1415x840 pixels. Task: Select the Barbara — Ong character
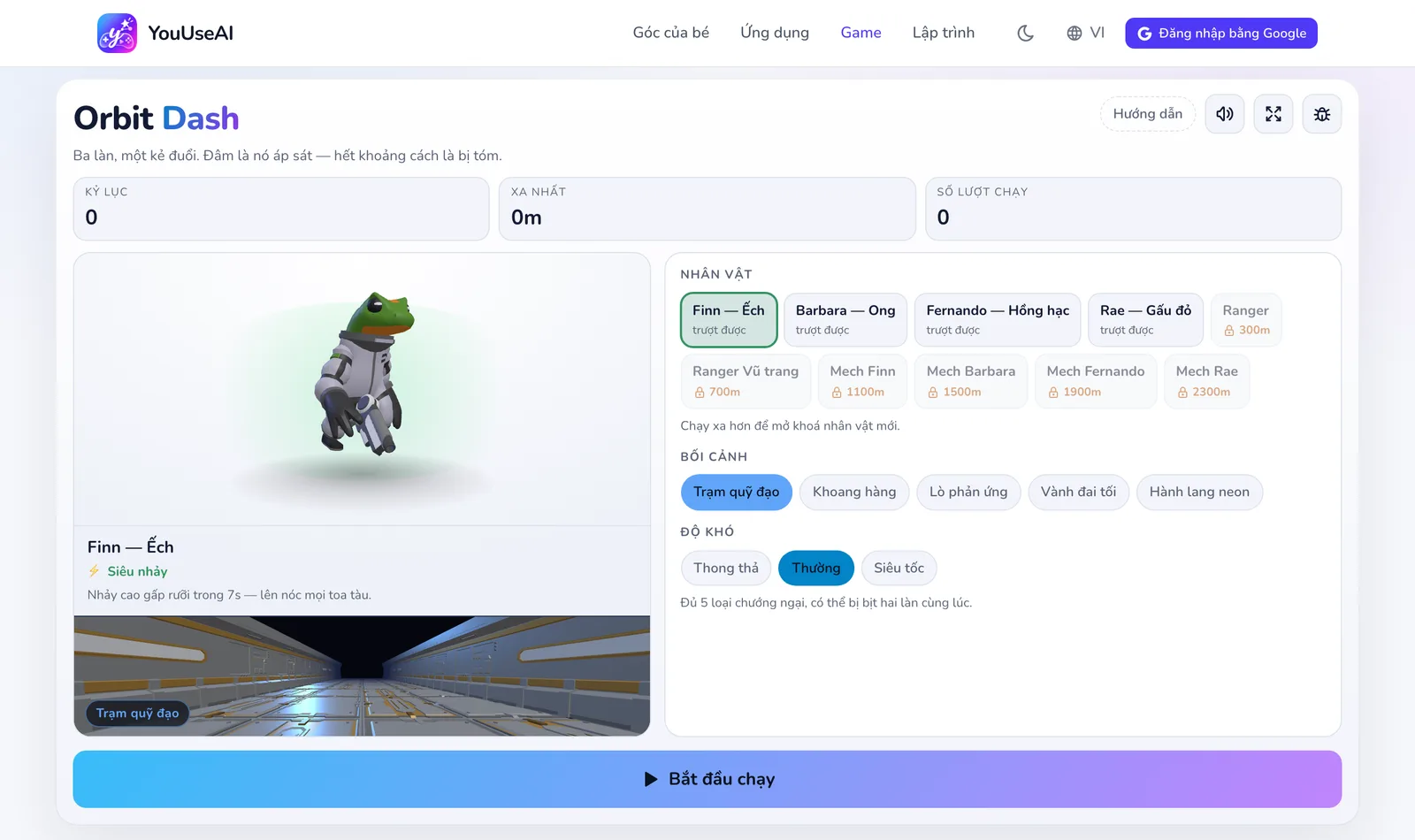tap(845, 319)
